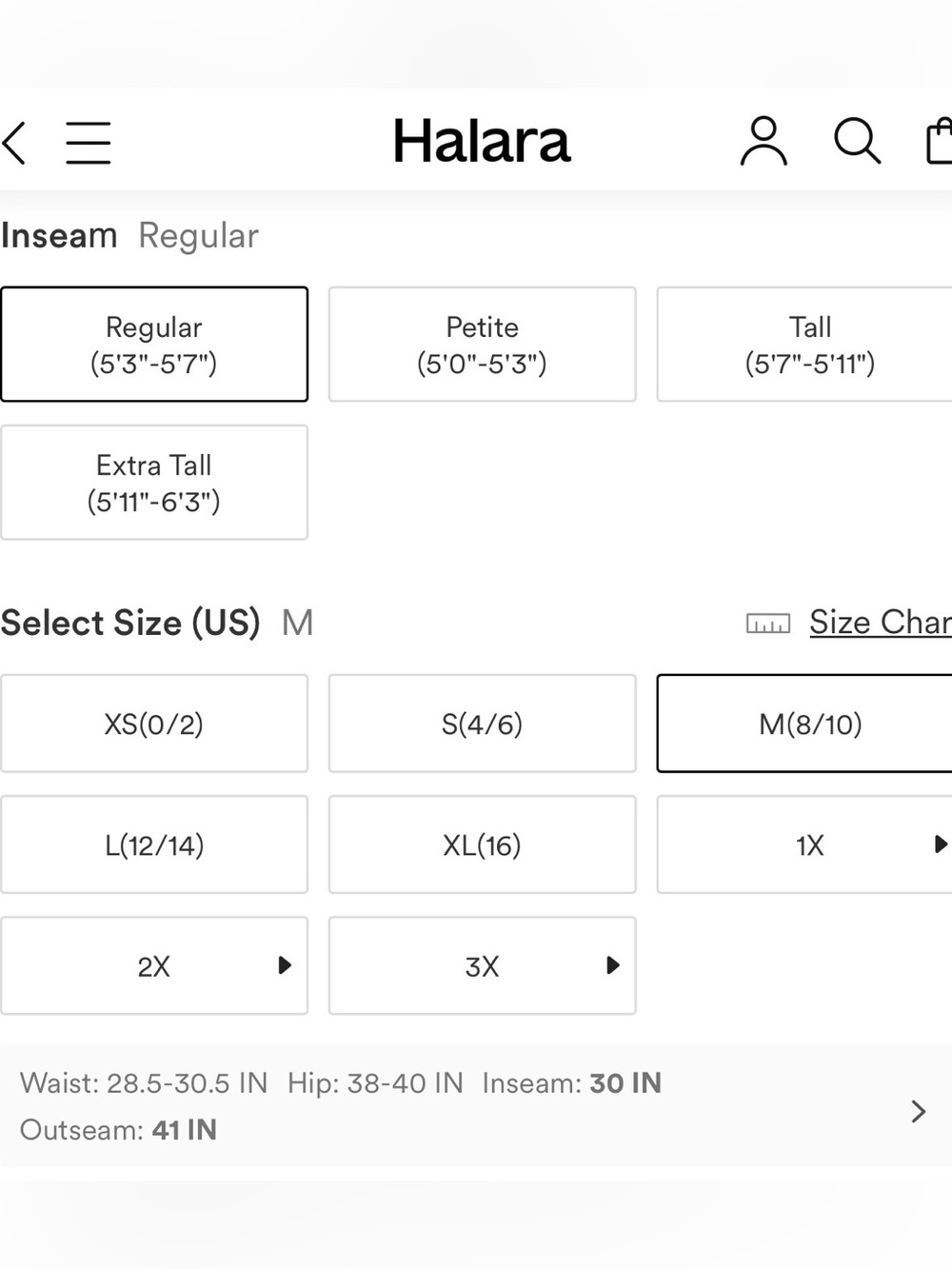The height and width of the screenshot is (1269, 952).
Task: Go to the Halara home logo
Action: [482, 142]
